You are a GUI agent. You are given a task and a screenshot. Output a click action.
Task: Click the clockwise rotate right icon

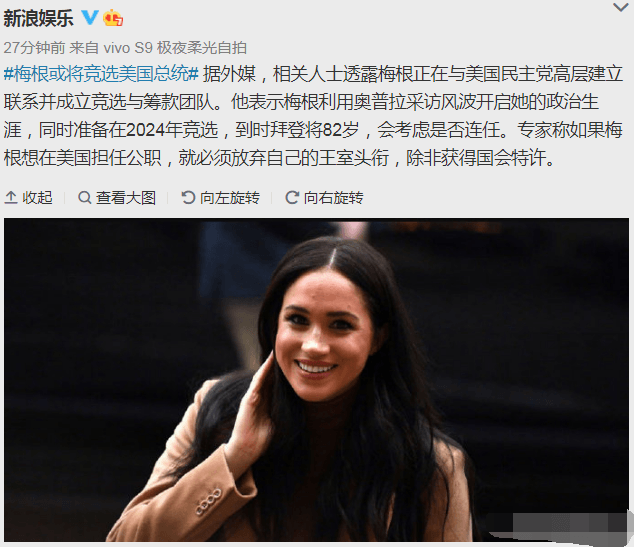(292, 198)
